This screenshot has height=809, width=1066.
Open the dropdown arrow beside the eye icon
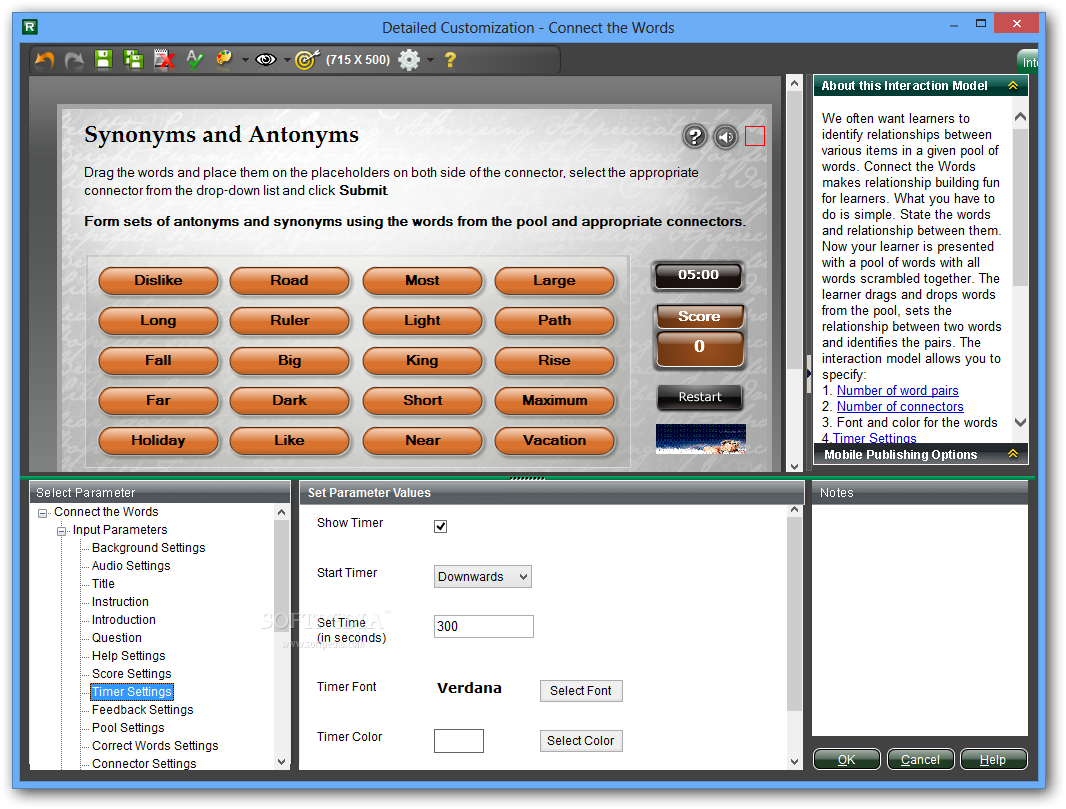pos(287,60)
